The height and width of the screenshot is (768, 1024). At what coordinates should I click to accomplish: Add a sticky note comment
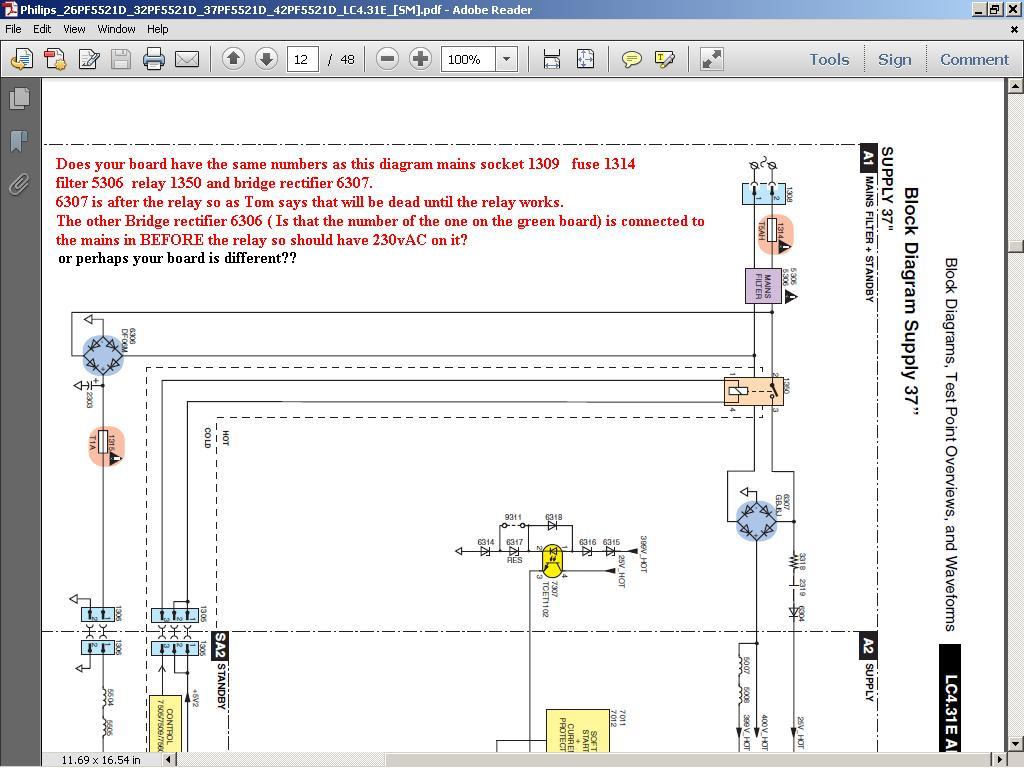(x=631, y=59)
